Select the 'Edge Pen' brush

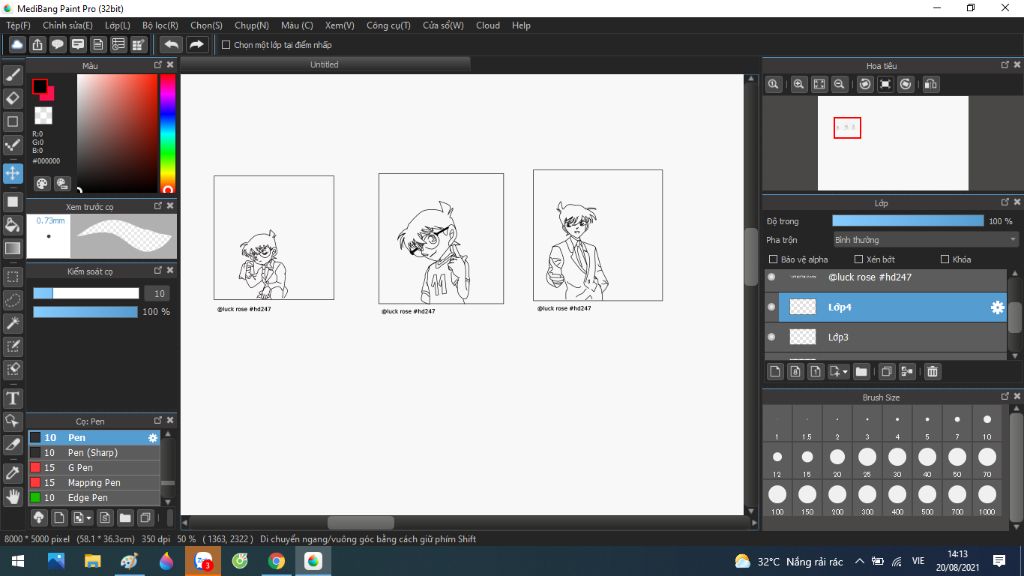[x=94, y=498]
